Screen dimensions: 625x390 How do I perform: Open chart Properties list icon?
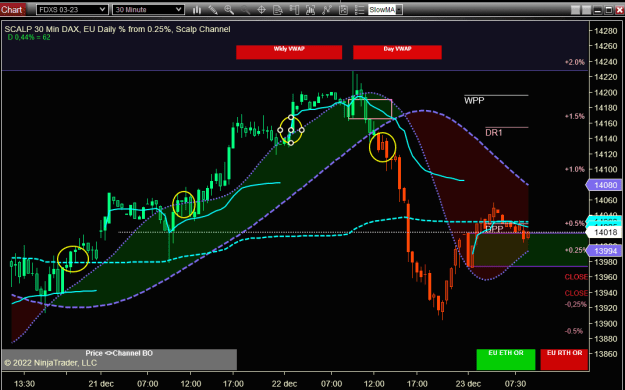coord(359,10)
